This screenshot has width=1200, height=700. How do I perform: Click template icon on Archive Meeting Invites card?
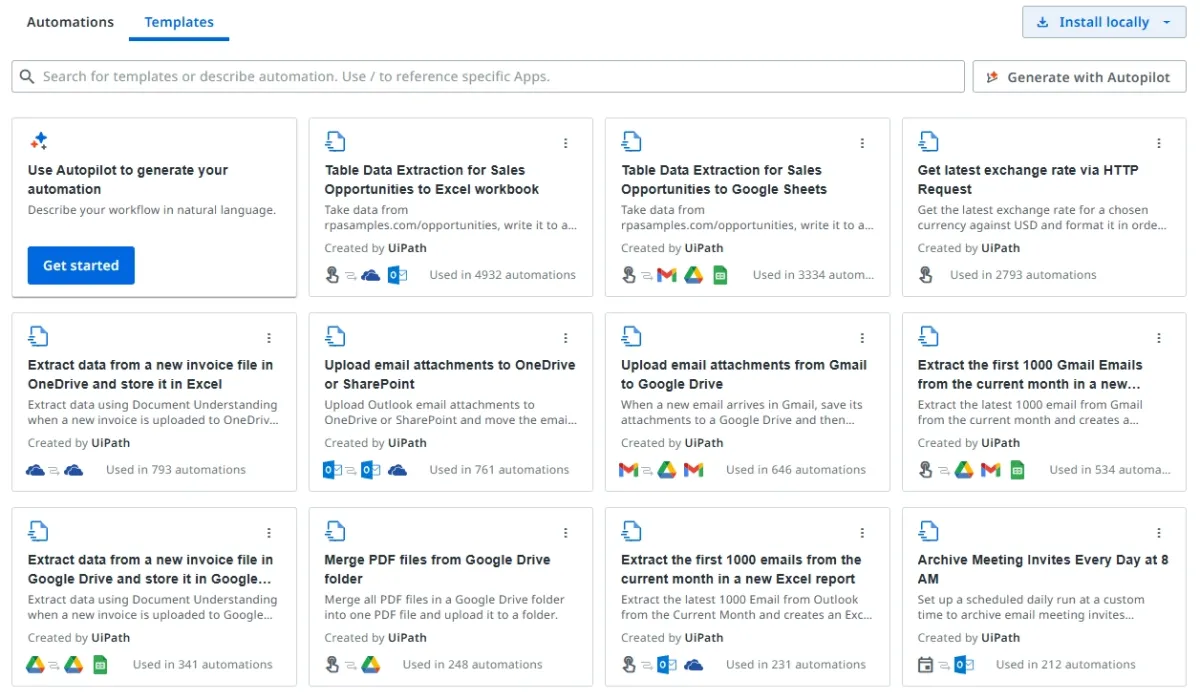pyautogui.click(x=928, y=531)
